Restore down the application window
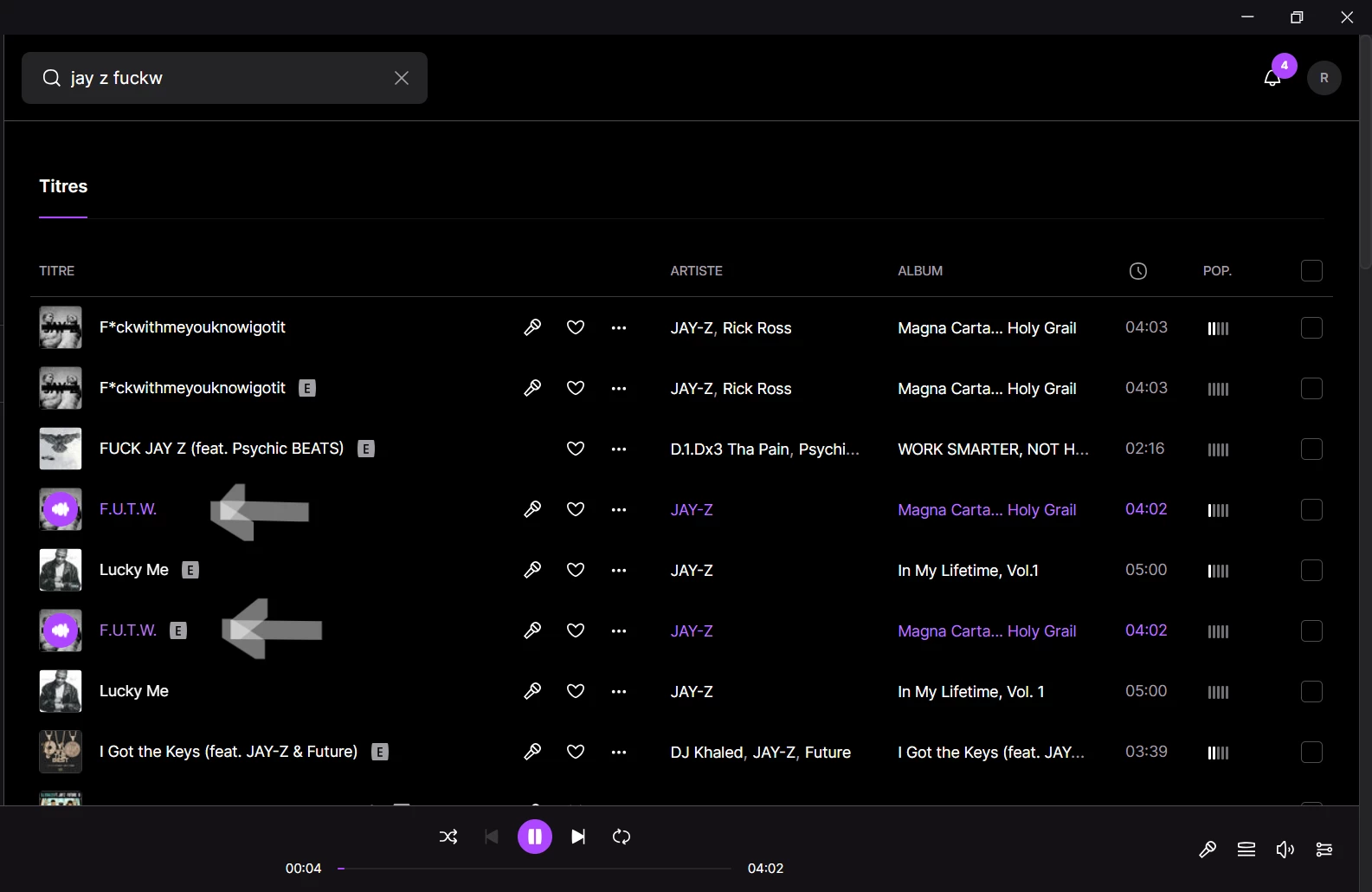 (1297, 17)
